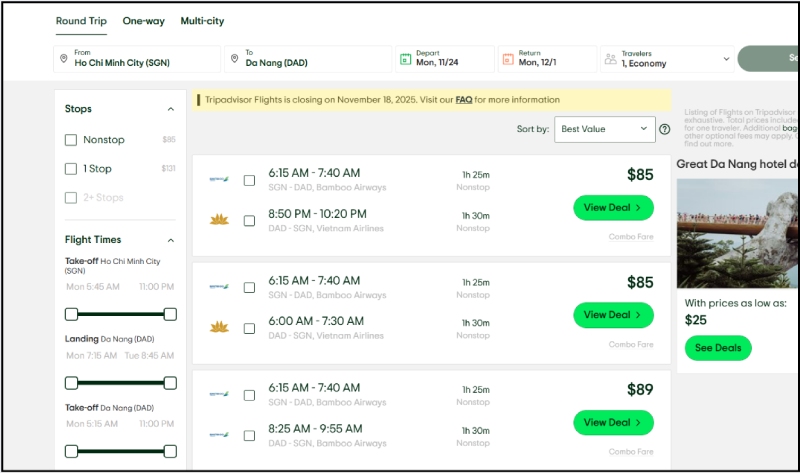Click the Return Mon, 12/1 date field

click(x=547, y=59)
